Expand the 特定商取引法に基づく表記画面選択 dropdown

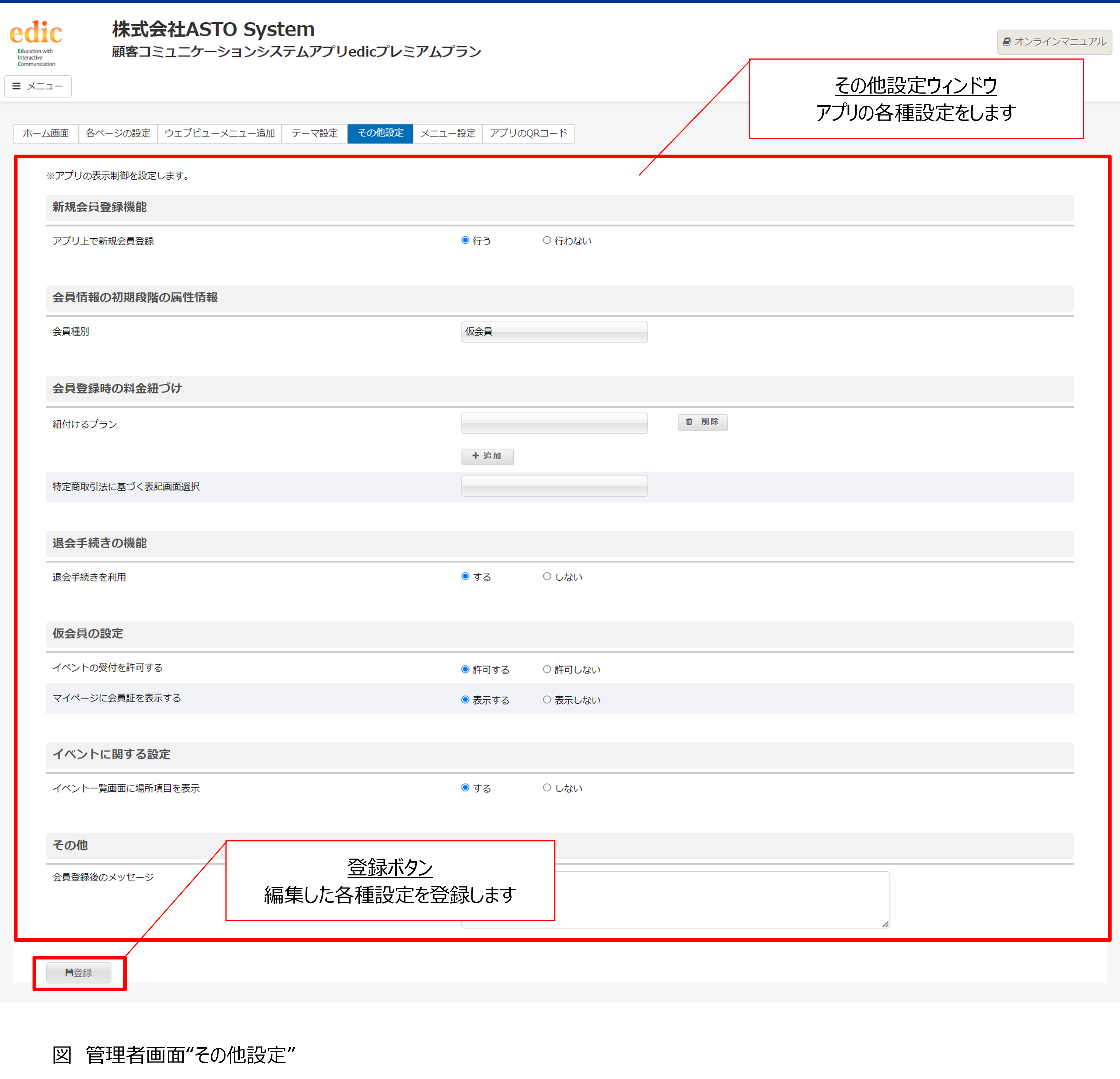tap(554, 487)
